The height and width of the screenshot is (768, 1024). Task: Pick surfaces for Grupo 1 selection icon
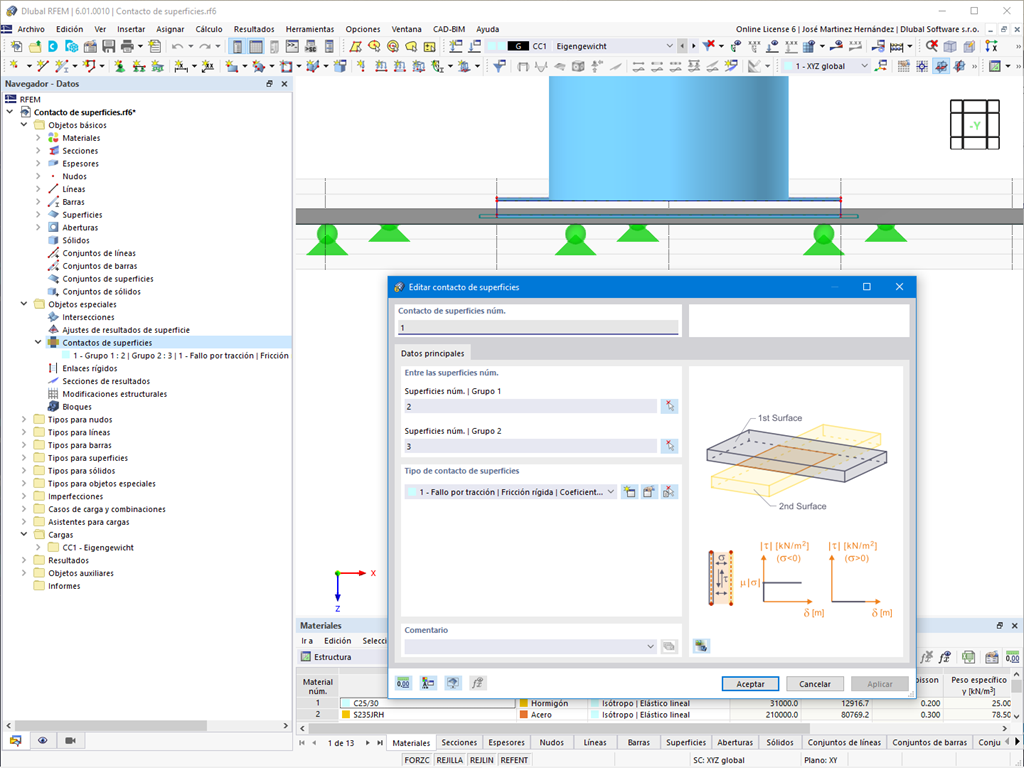[x=669, y=406]
